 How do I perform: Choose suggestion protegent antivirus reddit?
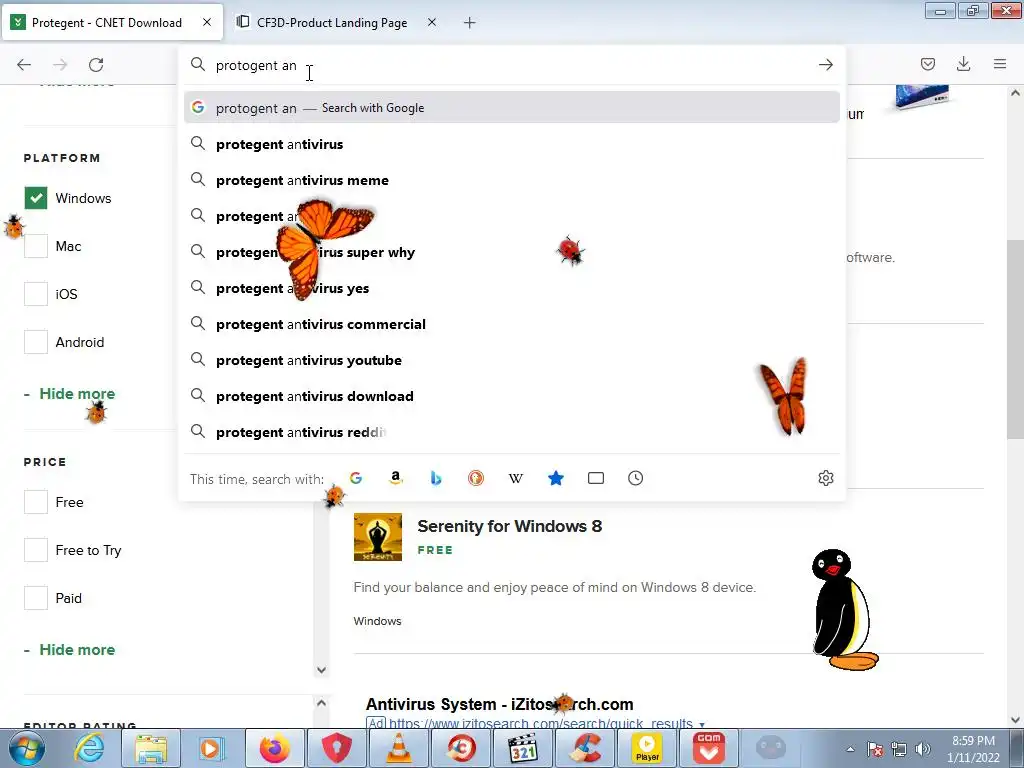click(511, 432)
